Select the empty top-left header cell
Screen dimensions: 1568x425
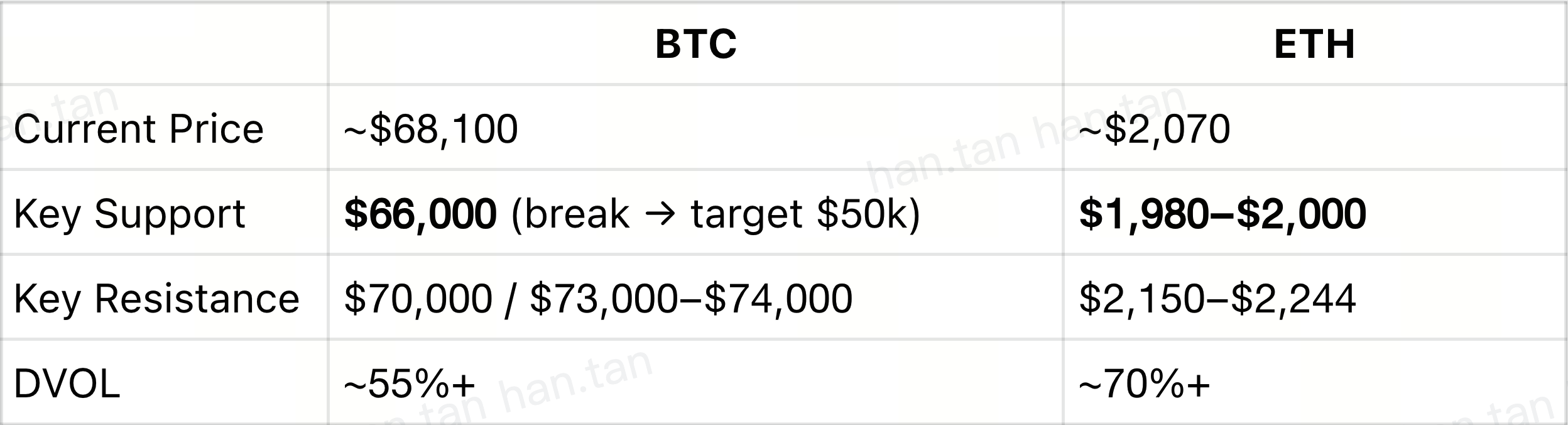click(x=163, y=44)
